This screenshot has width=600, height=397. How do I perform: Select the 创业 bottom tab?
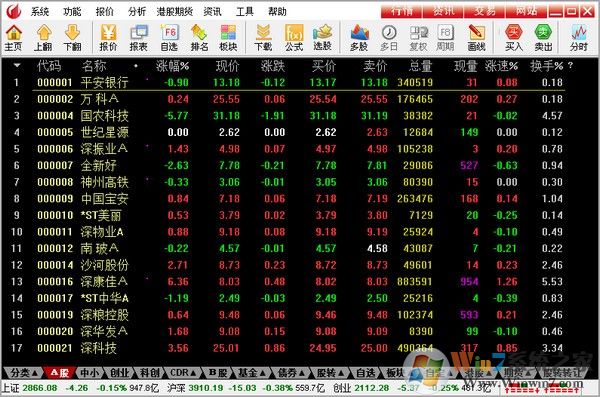point(119,372)
